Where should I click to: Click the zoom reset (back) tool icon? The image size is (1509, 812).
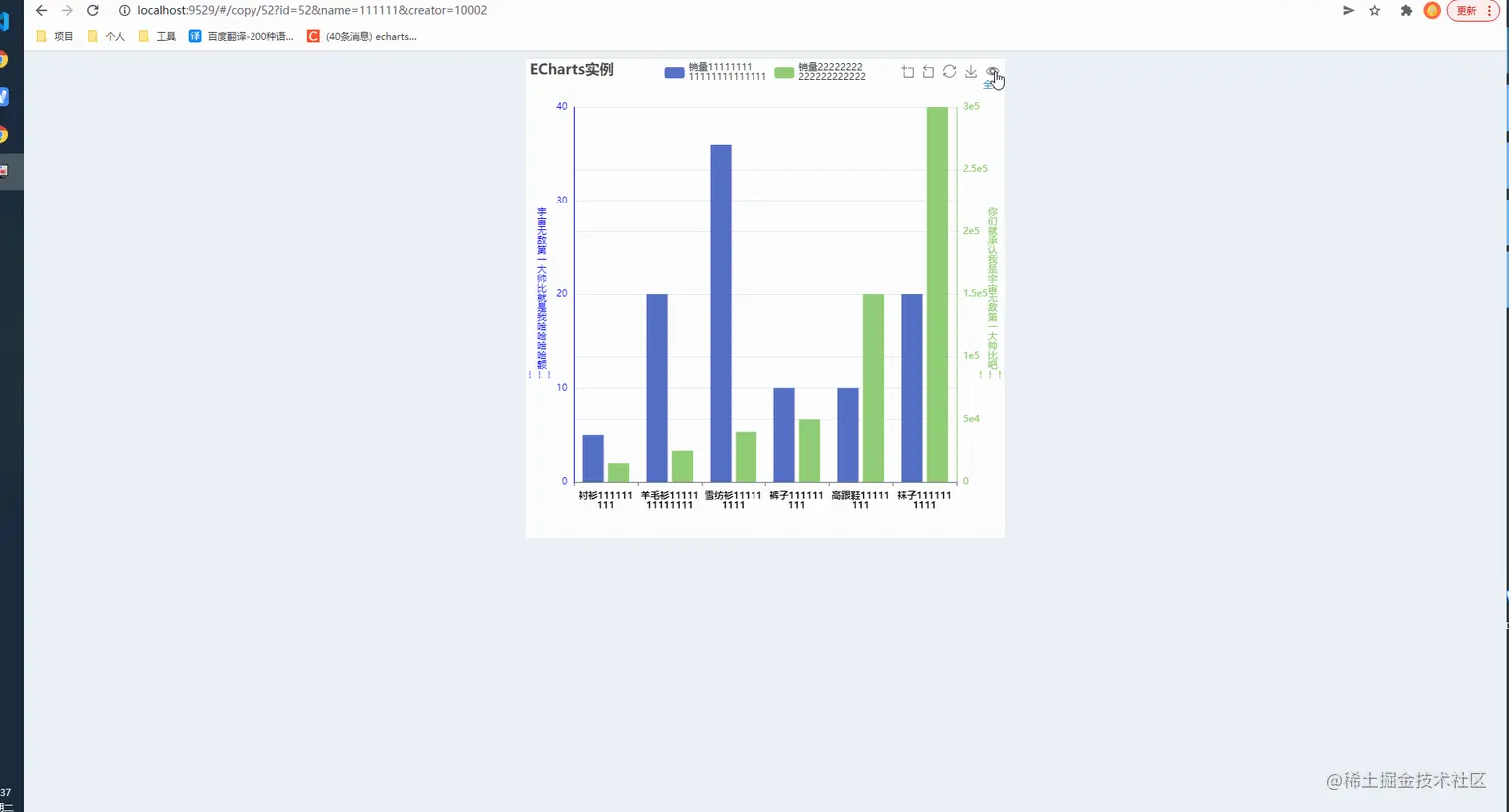pos(928,72)
